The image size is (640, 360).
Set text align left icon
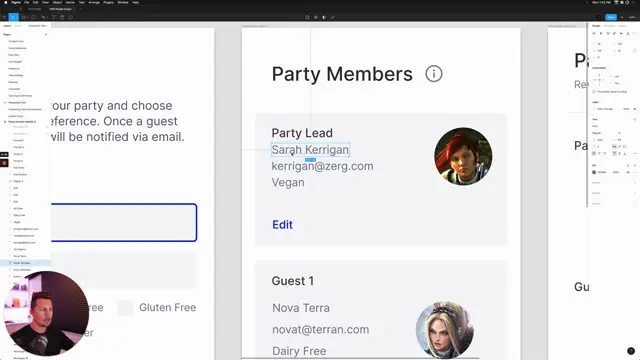point(594,153)
